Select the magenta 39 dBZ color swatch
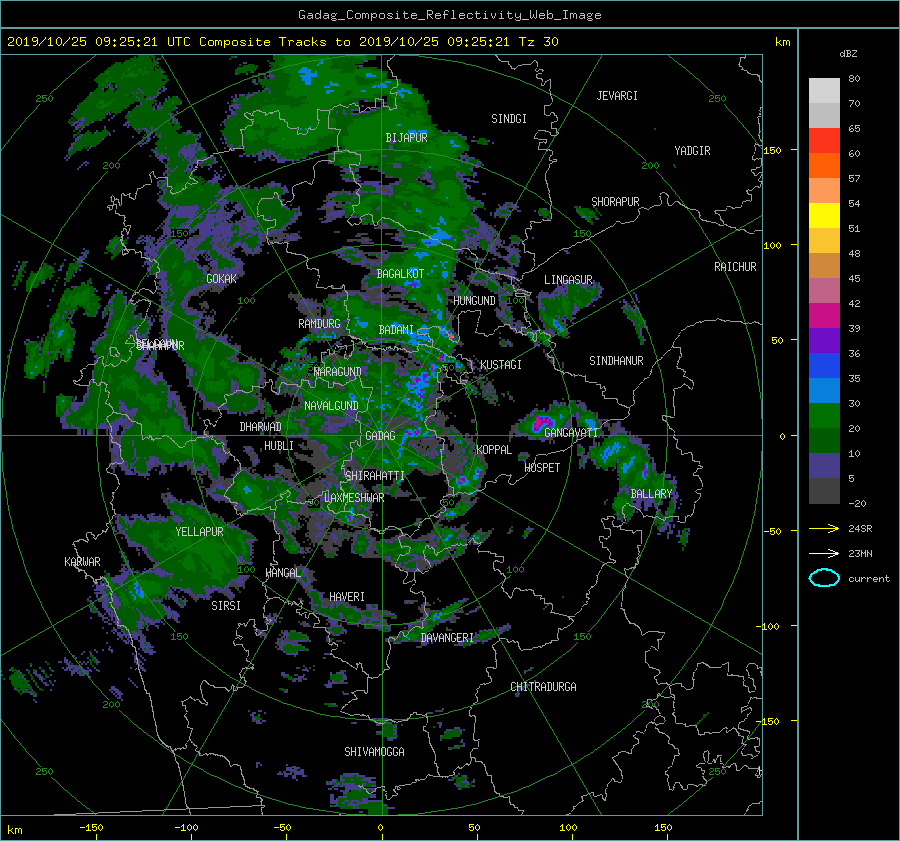This screenshot has width=900, height=841. pyautogui.click(x=824, y=316)
